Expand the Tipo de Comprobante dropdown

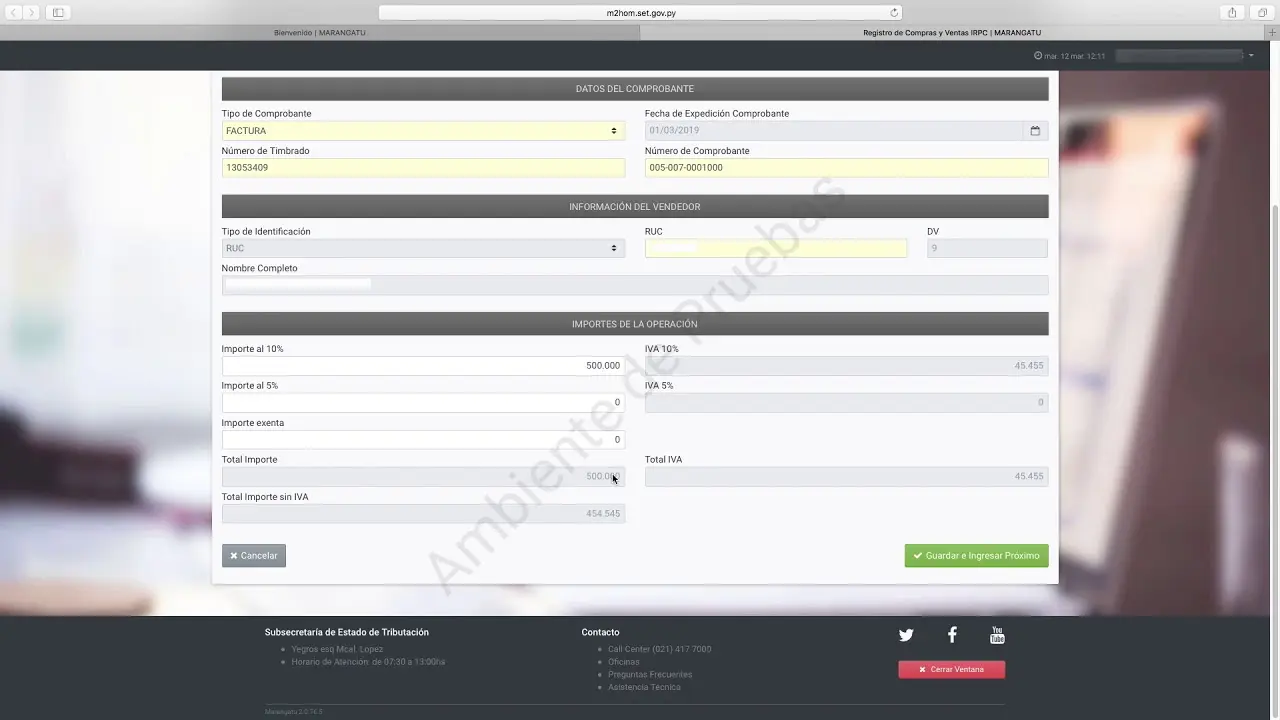point(423,131)
